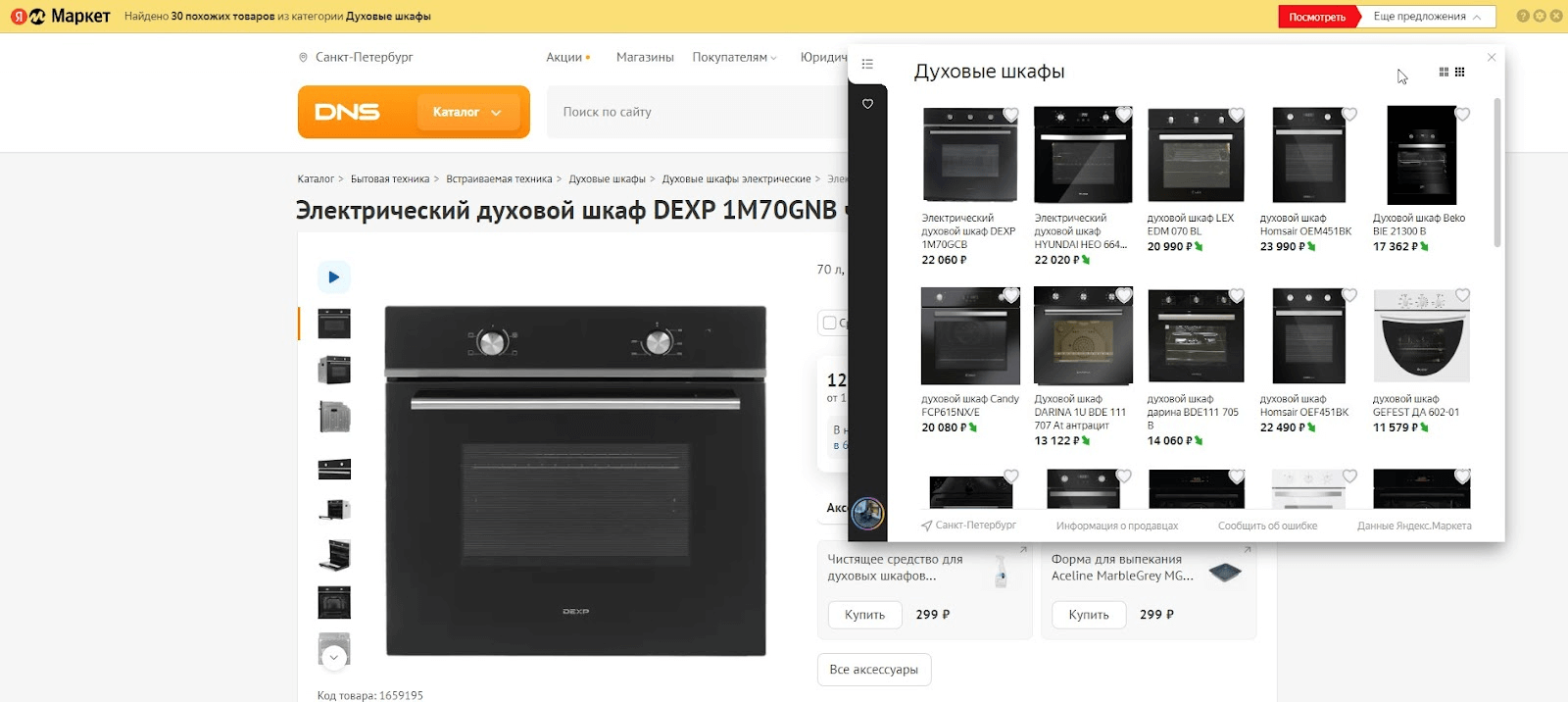Open favorites heart icon in black sidebar
Viewport: 1568px width, 702px height.
(x=867, y=104)
